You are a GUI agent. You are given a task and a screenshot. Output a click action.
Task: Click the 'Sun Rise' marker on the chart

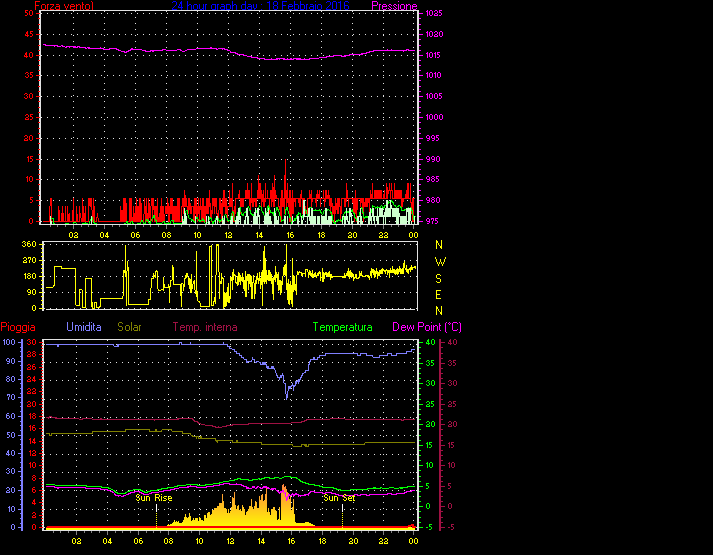pyautogui.click(x=154, y=497)
